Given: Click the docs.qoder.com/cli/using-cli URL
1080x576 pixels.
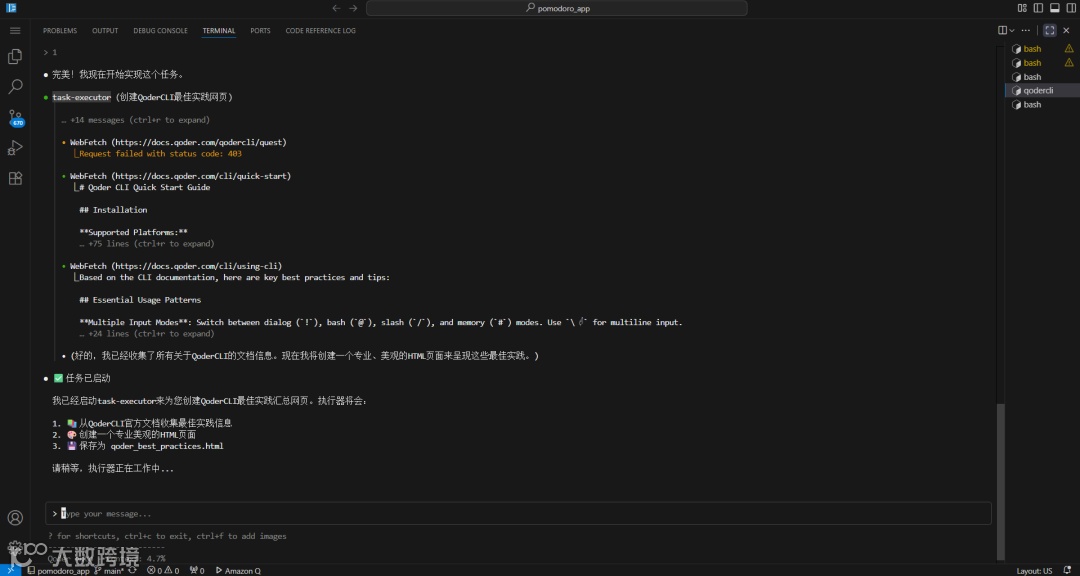Looking at the screenshot, I should pos(196,266).
